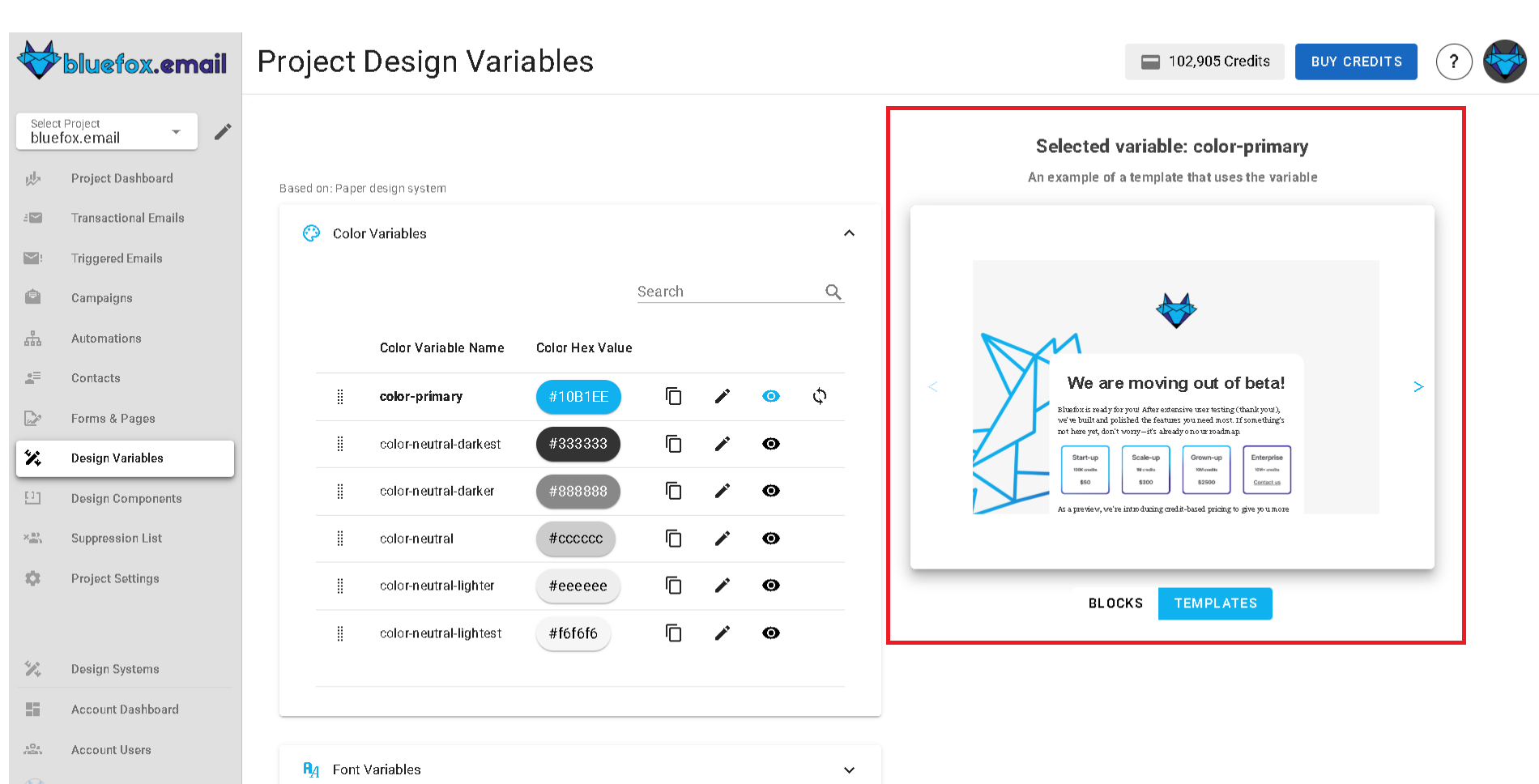Collapse the Color Variables section
This screenshot has height=784, width=1539.
coord(849,233)
